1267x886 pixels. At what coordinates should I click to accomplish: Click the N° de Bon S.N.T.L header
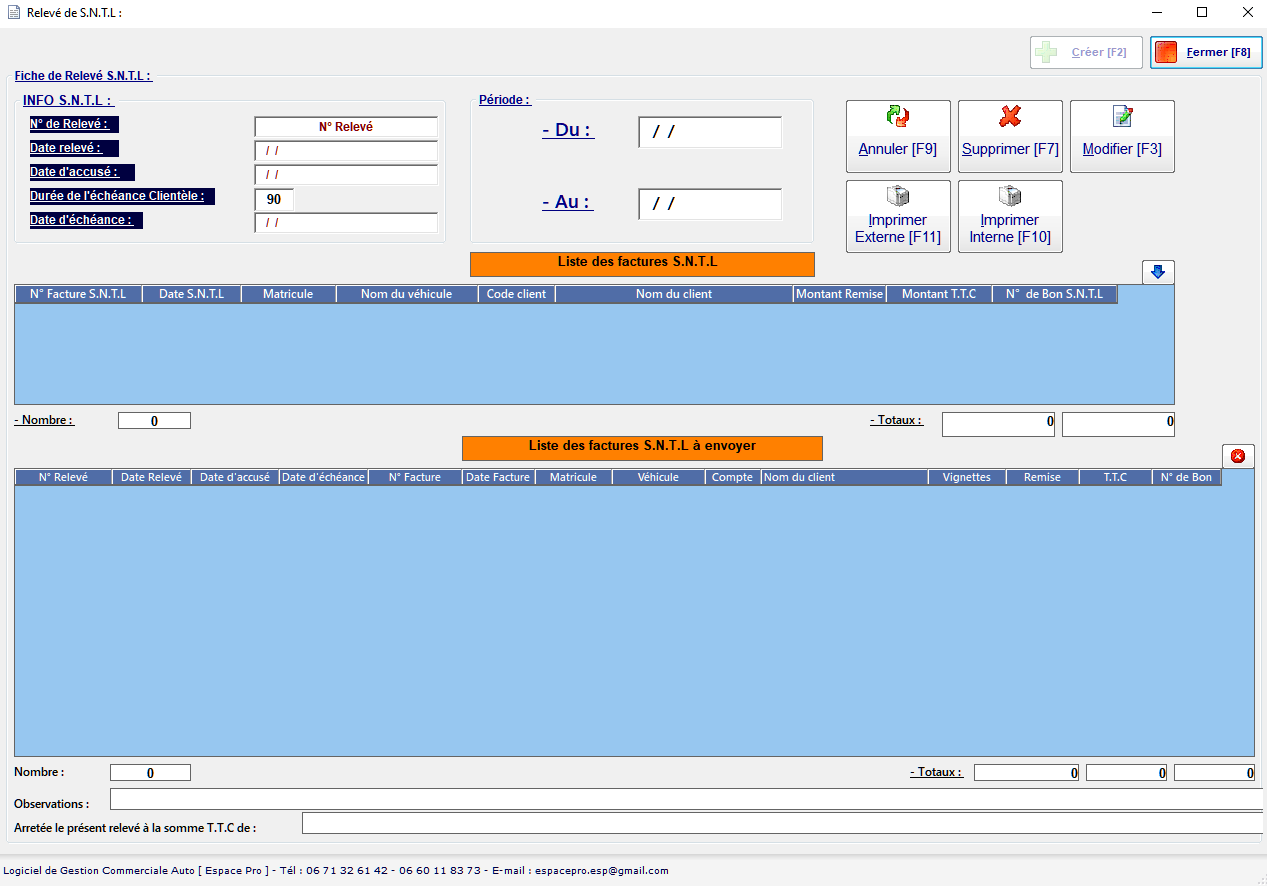pyautogui.click(x=1055, y=294)
